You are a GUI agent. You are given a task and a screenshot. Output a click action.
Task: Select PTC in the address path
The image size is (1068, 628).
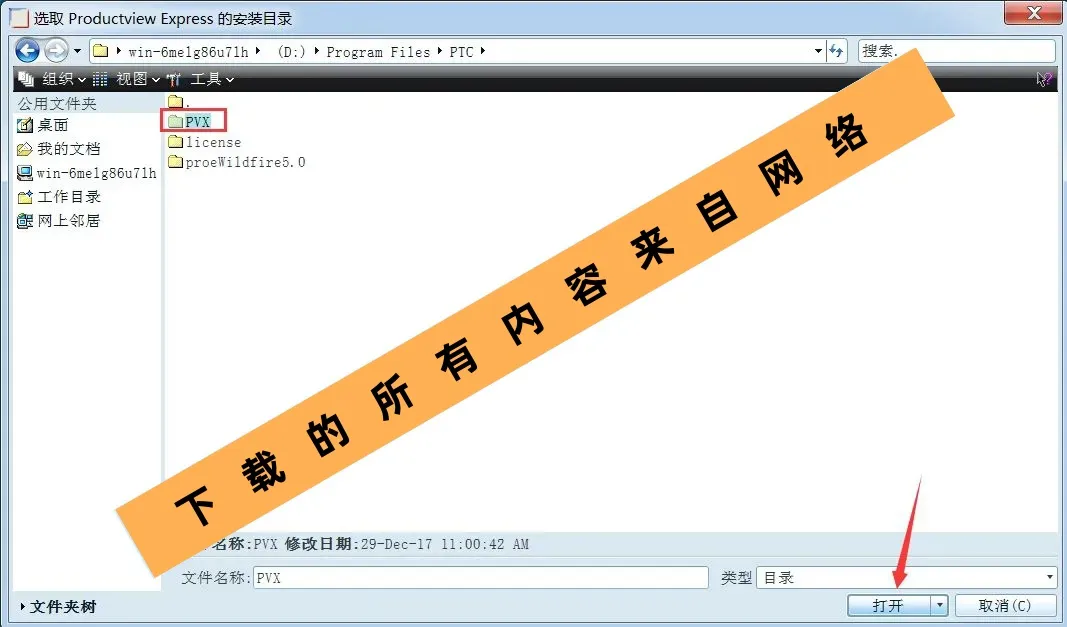point(461,52)
